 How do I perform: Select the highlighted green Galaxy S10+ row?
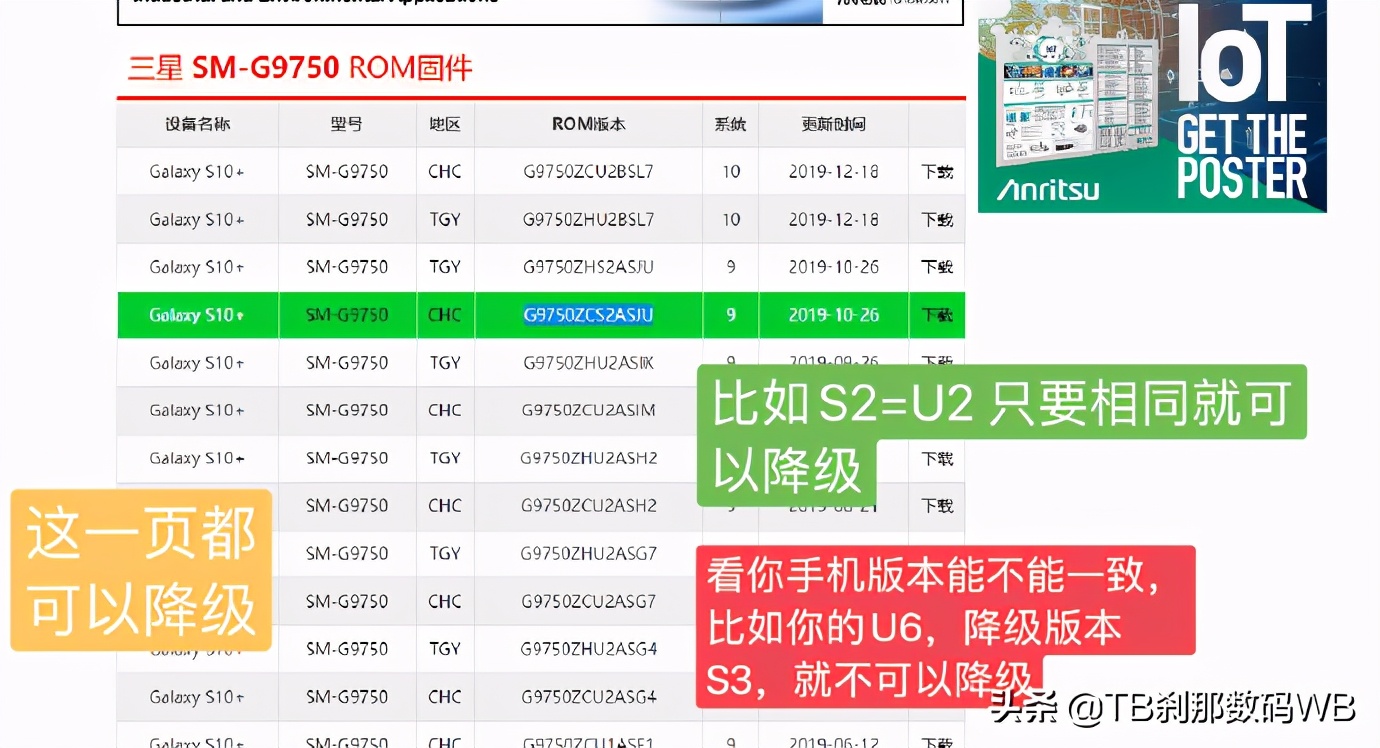pos(197,314)
